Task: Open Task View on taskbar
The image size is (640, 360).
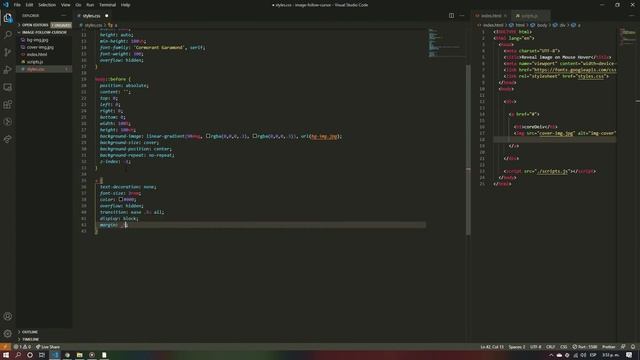Action: tap(42, 355)
